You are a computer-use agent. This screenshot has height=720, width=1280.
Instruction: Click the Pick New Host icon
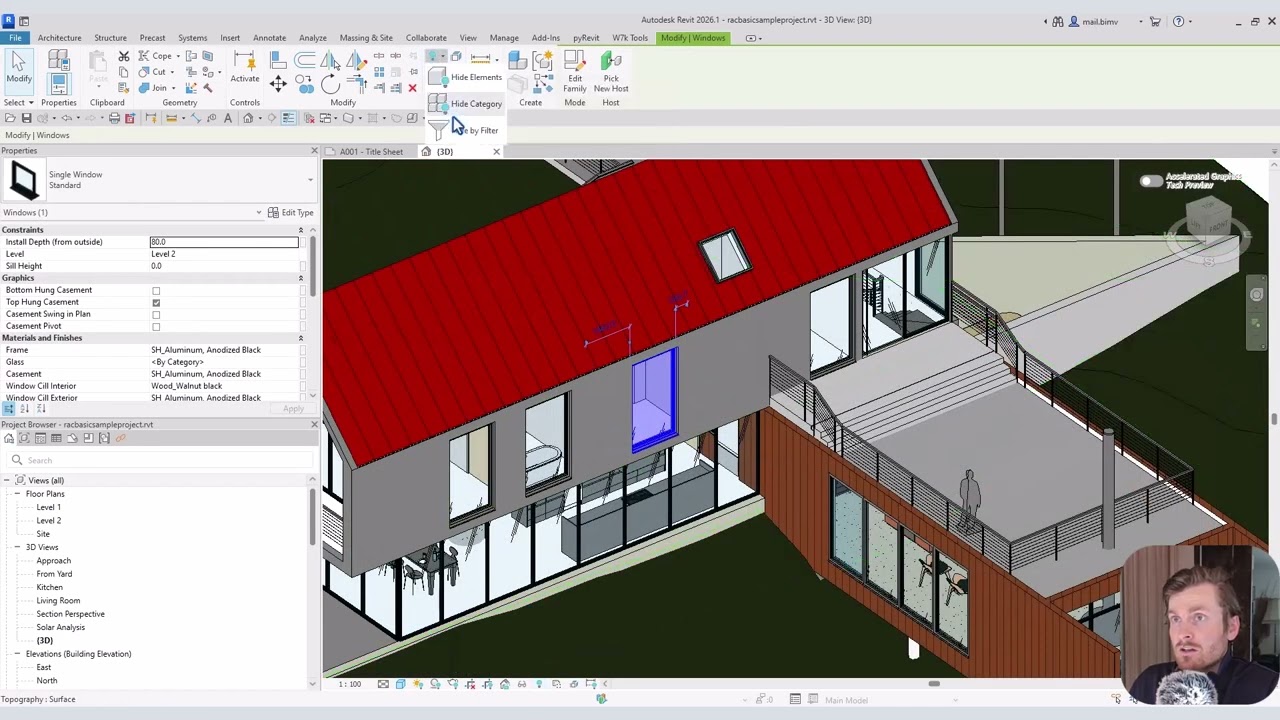[611, 71]
